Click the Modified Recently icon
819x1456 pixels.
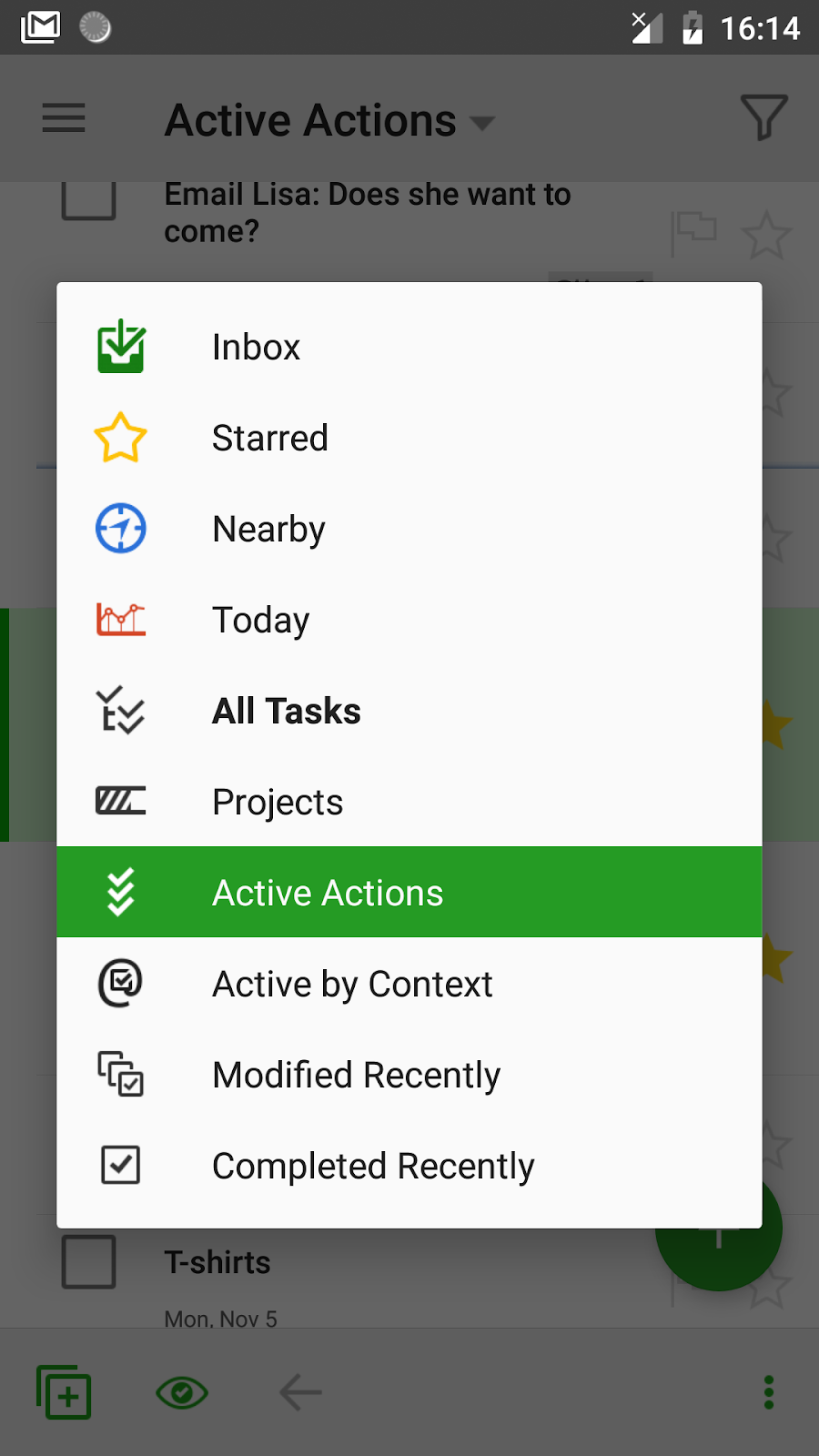coord(121,1074)
